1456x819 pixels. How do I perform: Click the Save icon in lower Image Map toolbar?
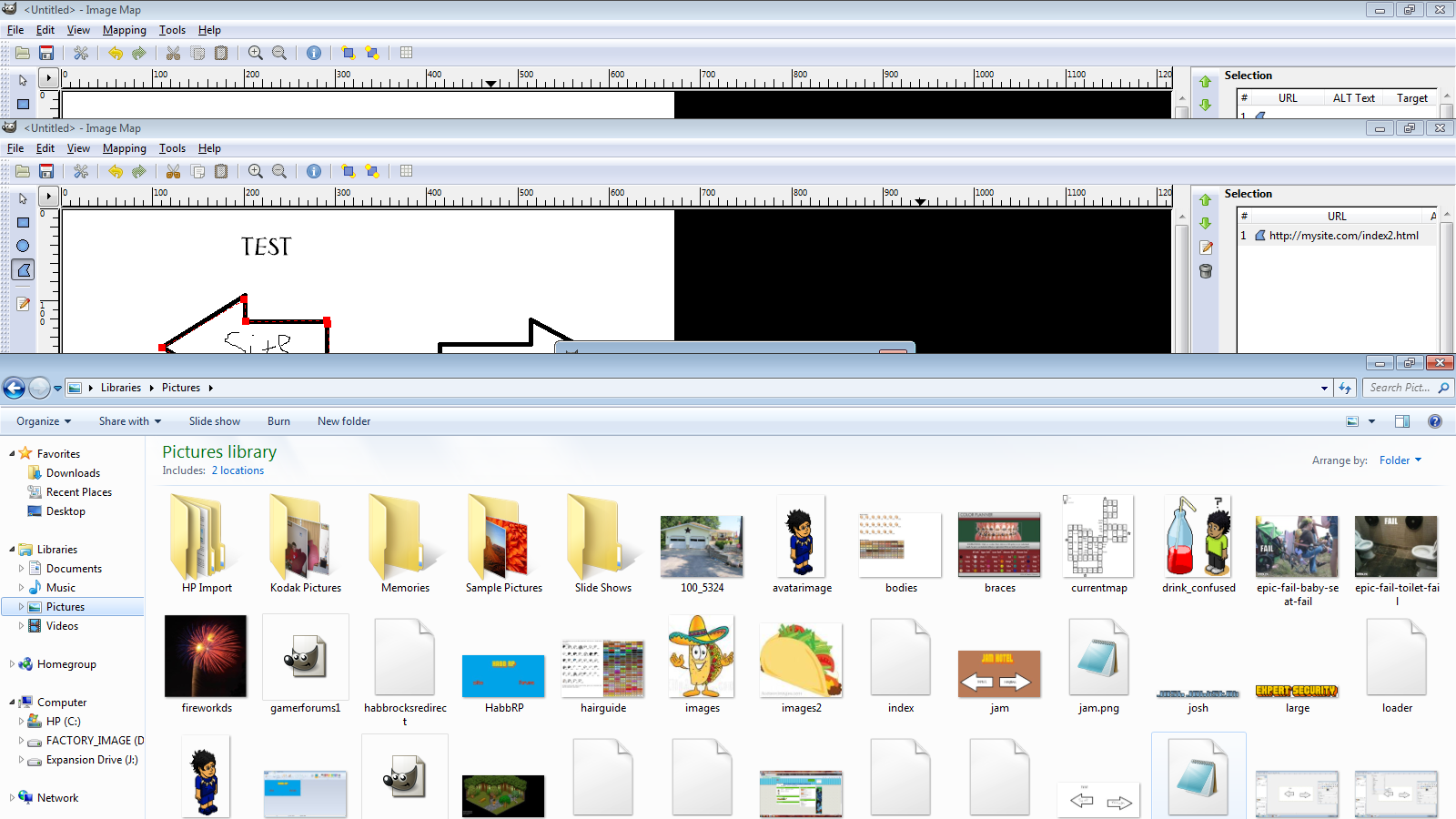(46, 171)
